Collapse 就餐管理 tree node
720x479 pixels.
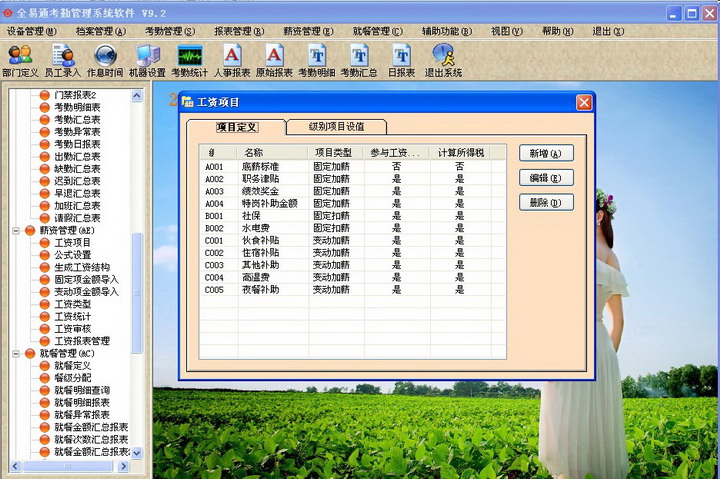point(16,354)
